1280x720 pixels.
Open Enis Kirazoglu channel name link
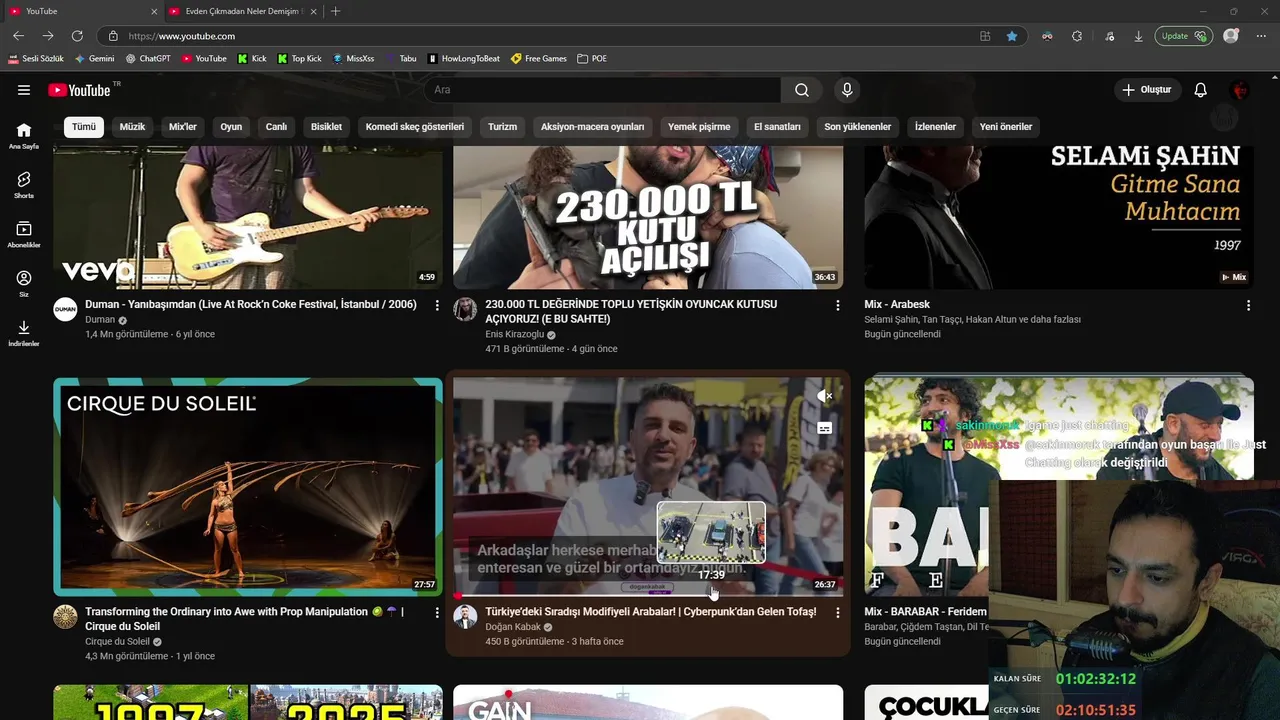[514, 334]
